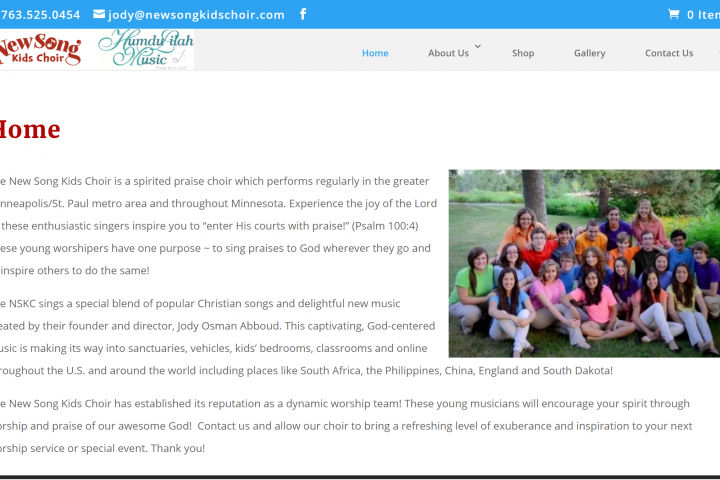
Task: Click the Hamdulilah Music logo
Action: click(146, 50)
